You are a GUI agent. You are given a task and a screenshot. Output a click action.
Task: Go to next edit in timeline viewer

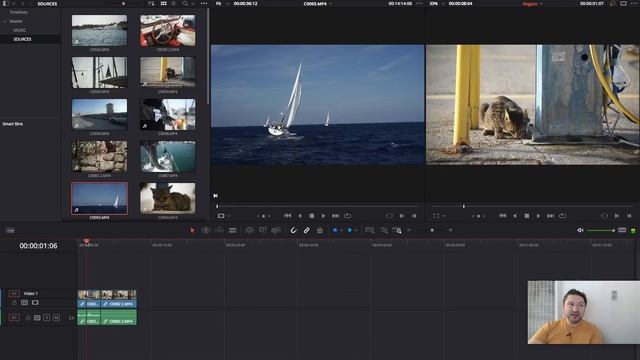pos(551,216)
